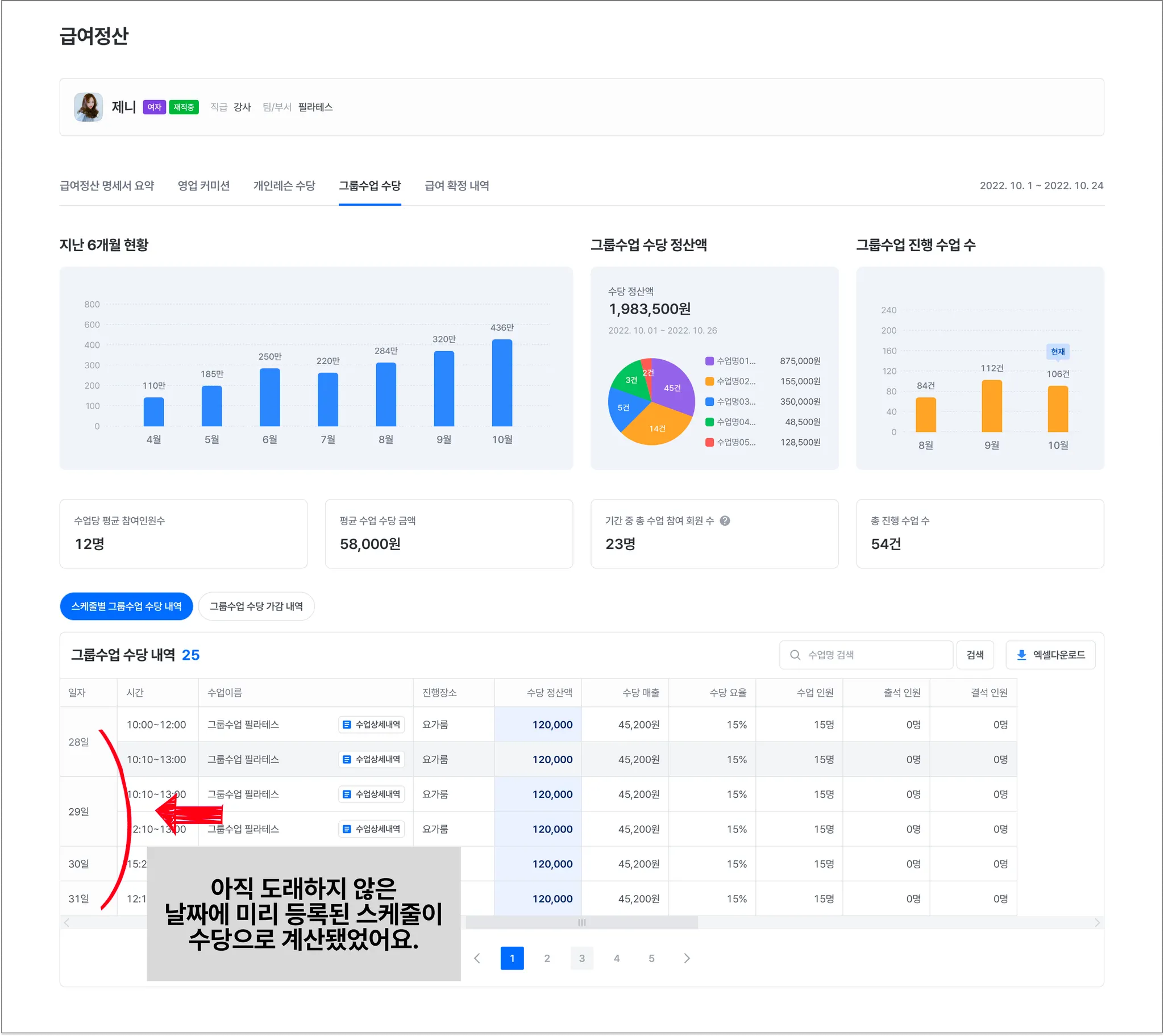
Task: Switch to 그룹수업 수당 가감 내역 toggle
Action: click(256, 606)
